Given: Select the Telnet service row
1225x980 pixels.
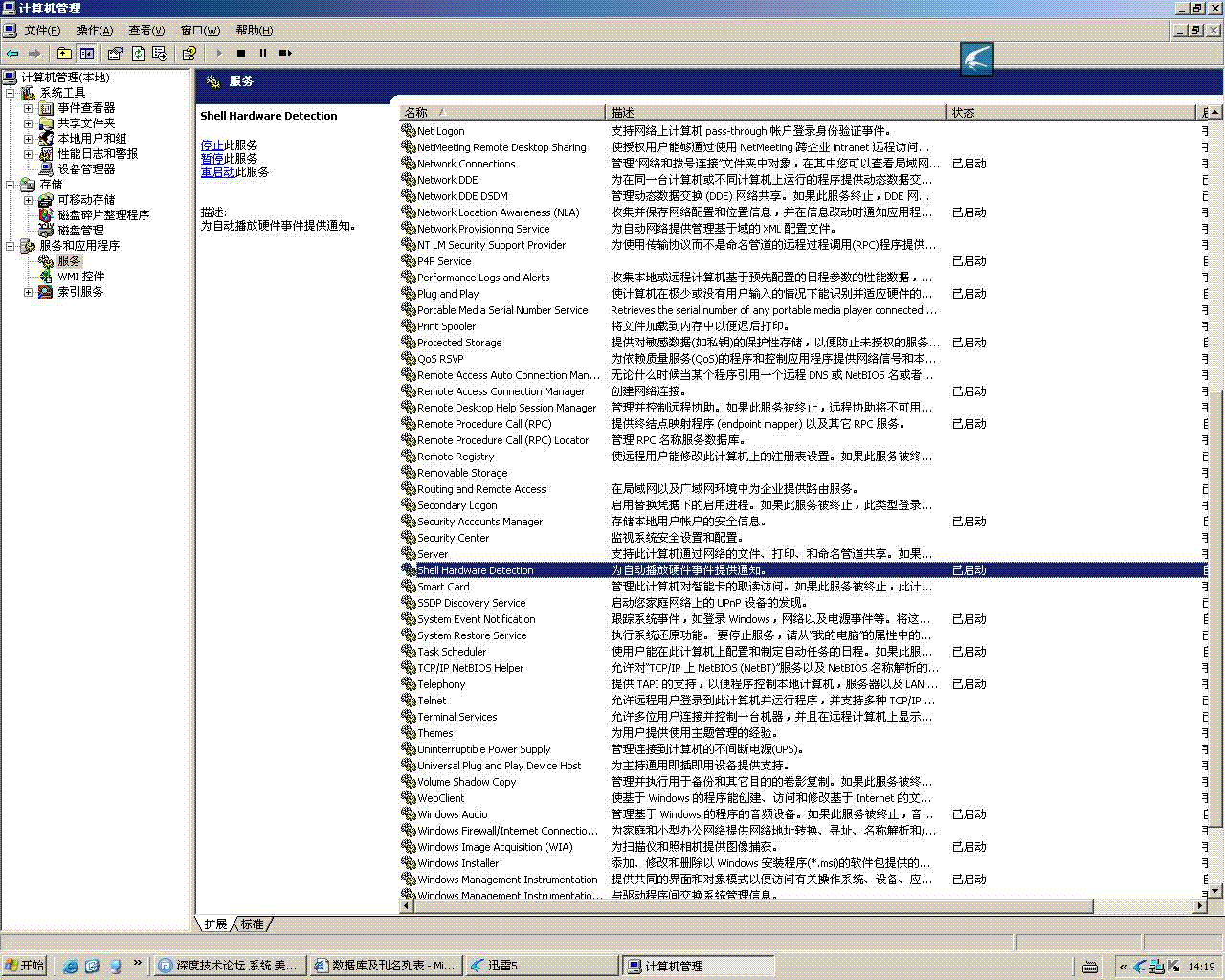Looking at the screenshot, I should point(804,701).
